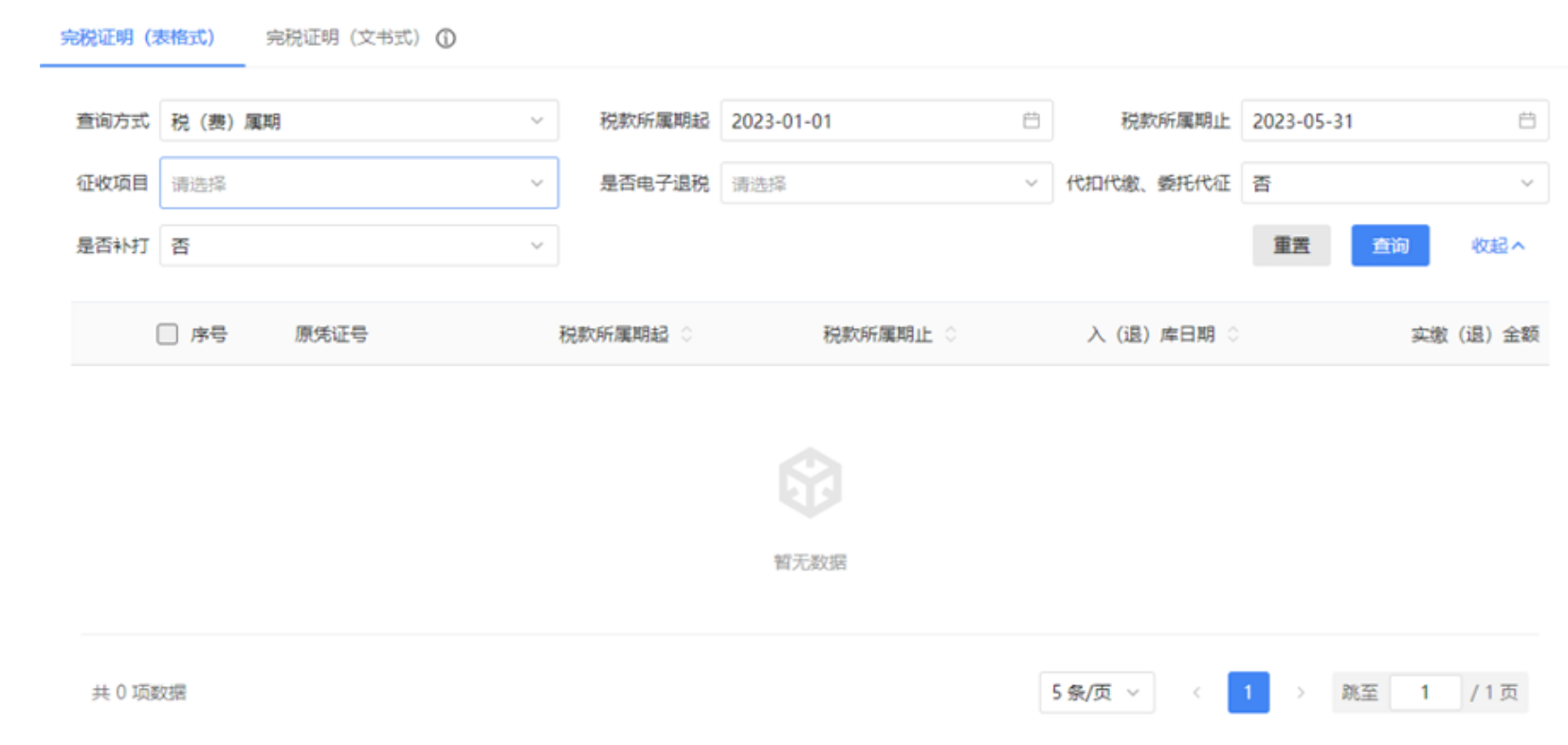Click the 实缴（退）金额 column header
Viewport: 1568px width, 745px height.
1474,334
